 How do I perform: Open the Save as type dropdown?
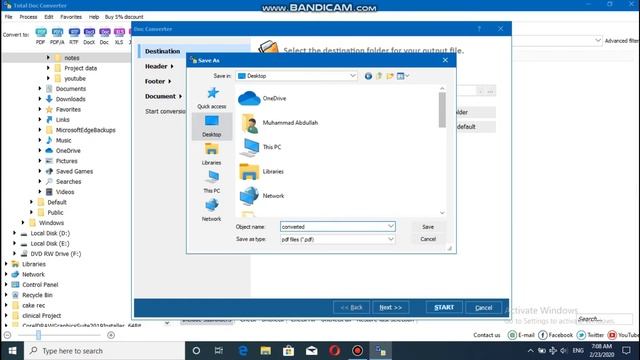[391, 239]
